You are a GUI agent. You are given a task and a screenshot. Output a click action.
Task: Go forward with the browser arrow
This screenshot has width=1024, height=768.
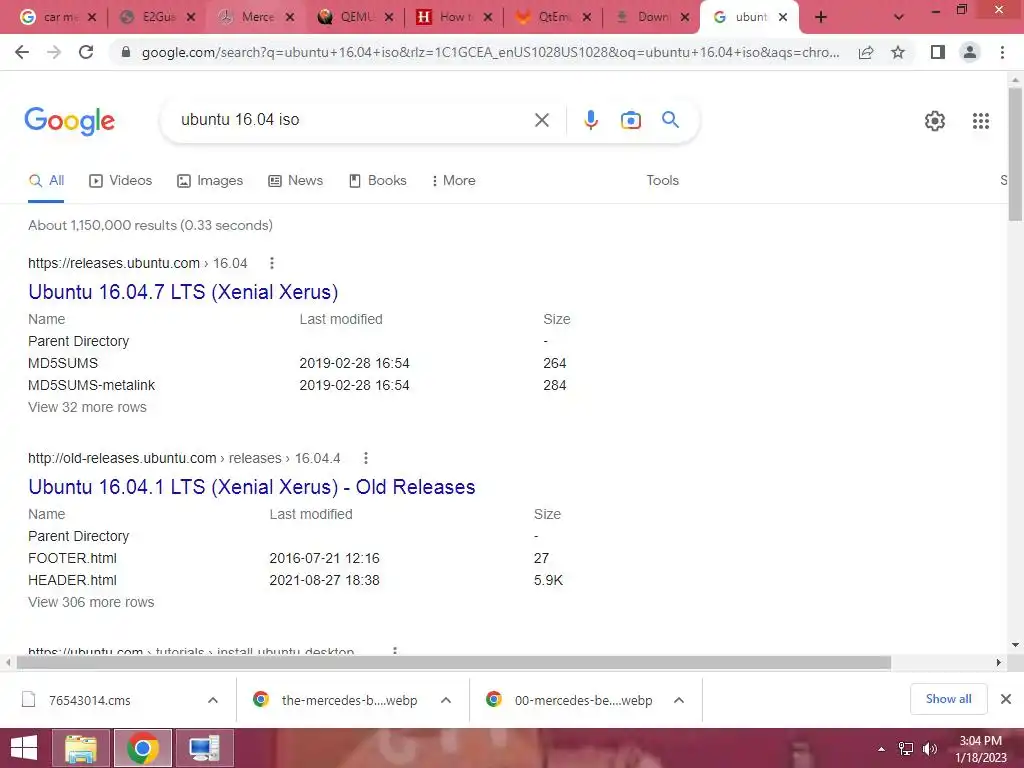coord(54,52)
